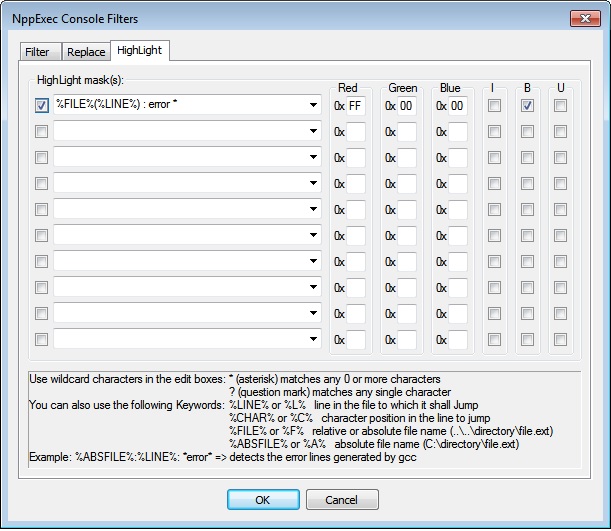Open the Replace tab
The width and height of the screenshot is (611, 531).
point(85,52)
